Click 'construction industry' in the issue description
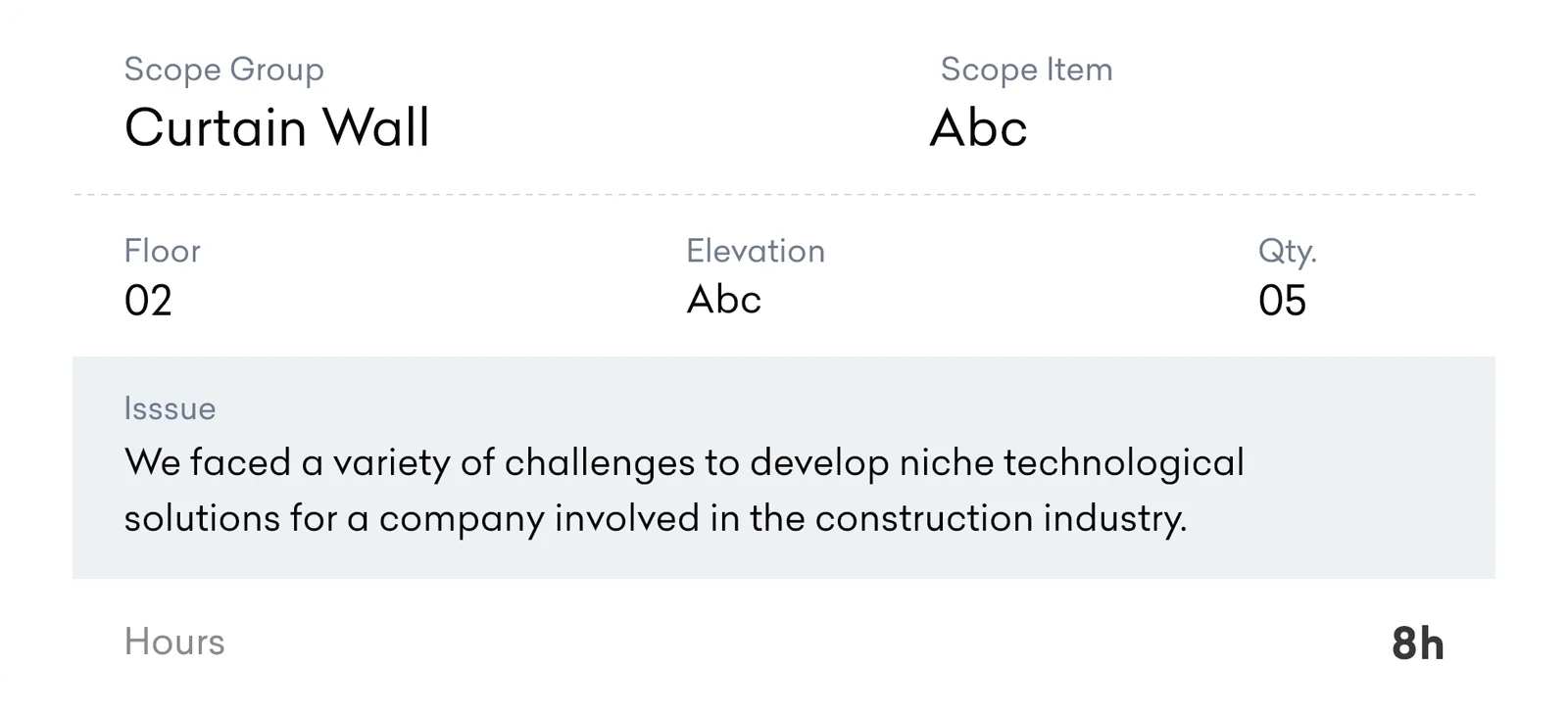Screen dimensions: 1568x715 pyautogui.click(x=1000, y=518)
